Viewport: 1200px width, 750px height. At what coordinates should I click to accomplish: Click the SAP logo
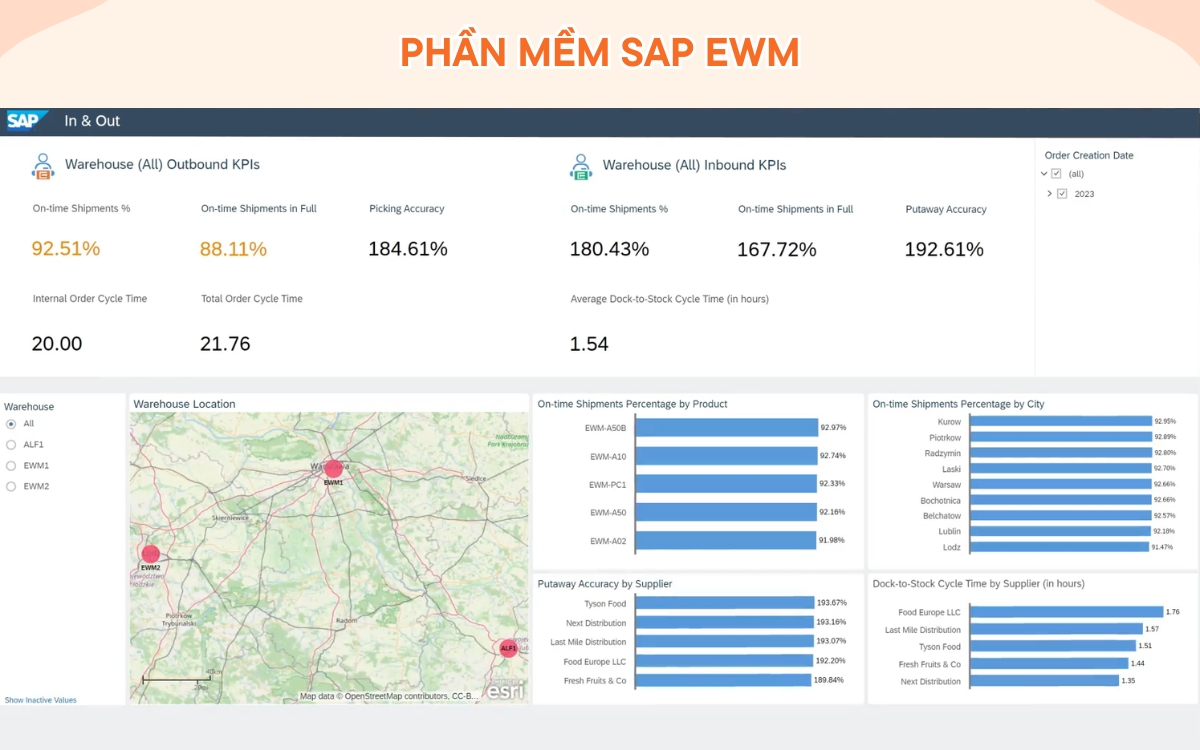pos(27,121)
